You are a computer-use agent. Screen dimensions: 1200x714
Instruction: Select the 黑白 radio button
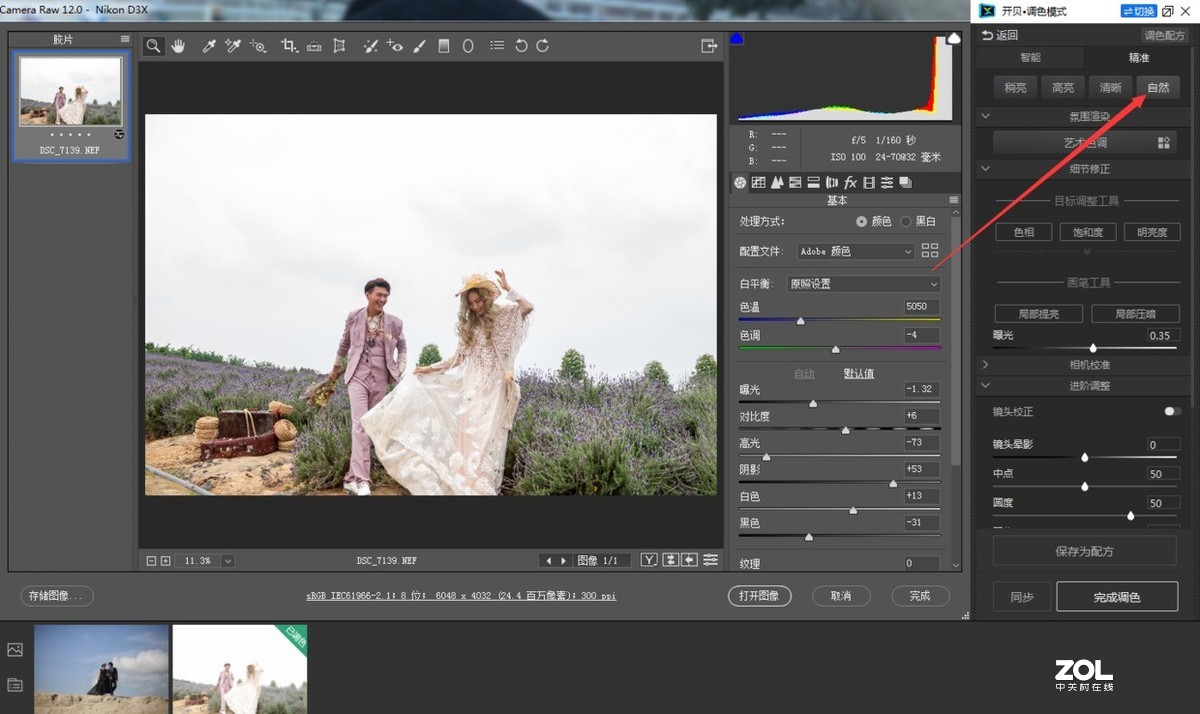click(907, 221)
